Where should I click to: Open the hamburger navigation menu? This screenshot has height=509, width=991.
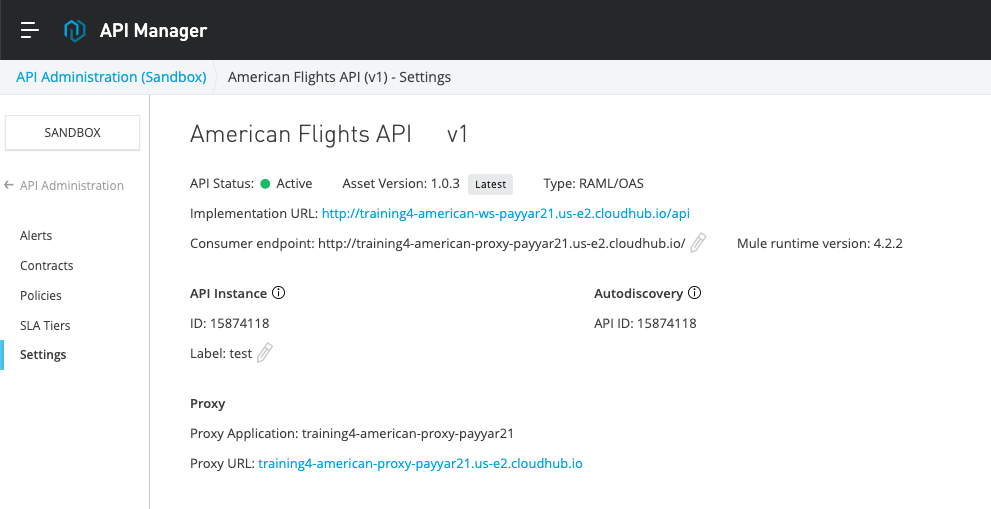pyautogui.click(x=30, y=30)
